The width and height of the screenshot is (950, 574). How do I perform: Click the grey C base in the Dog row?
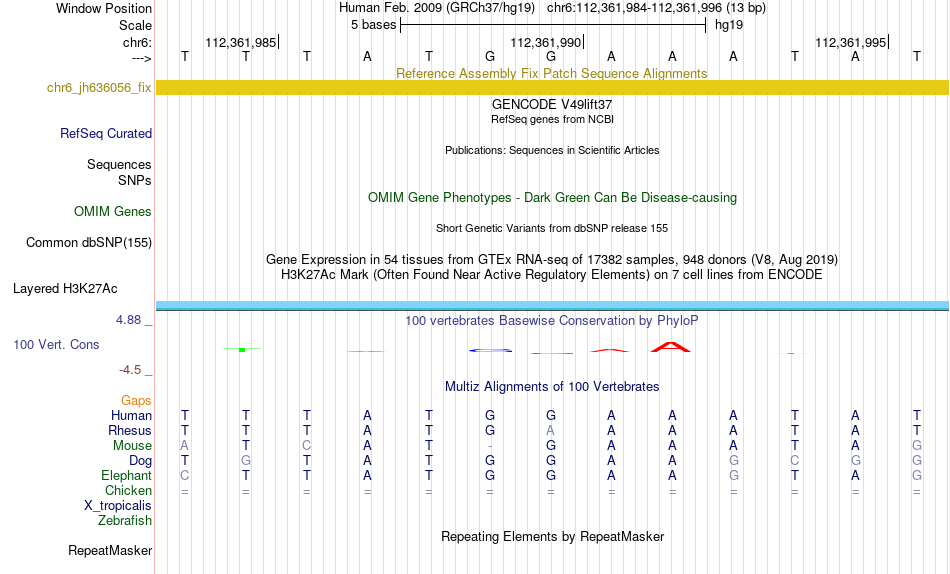(x=794, y=461)
